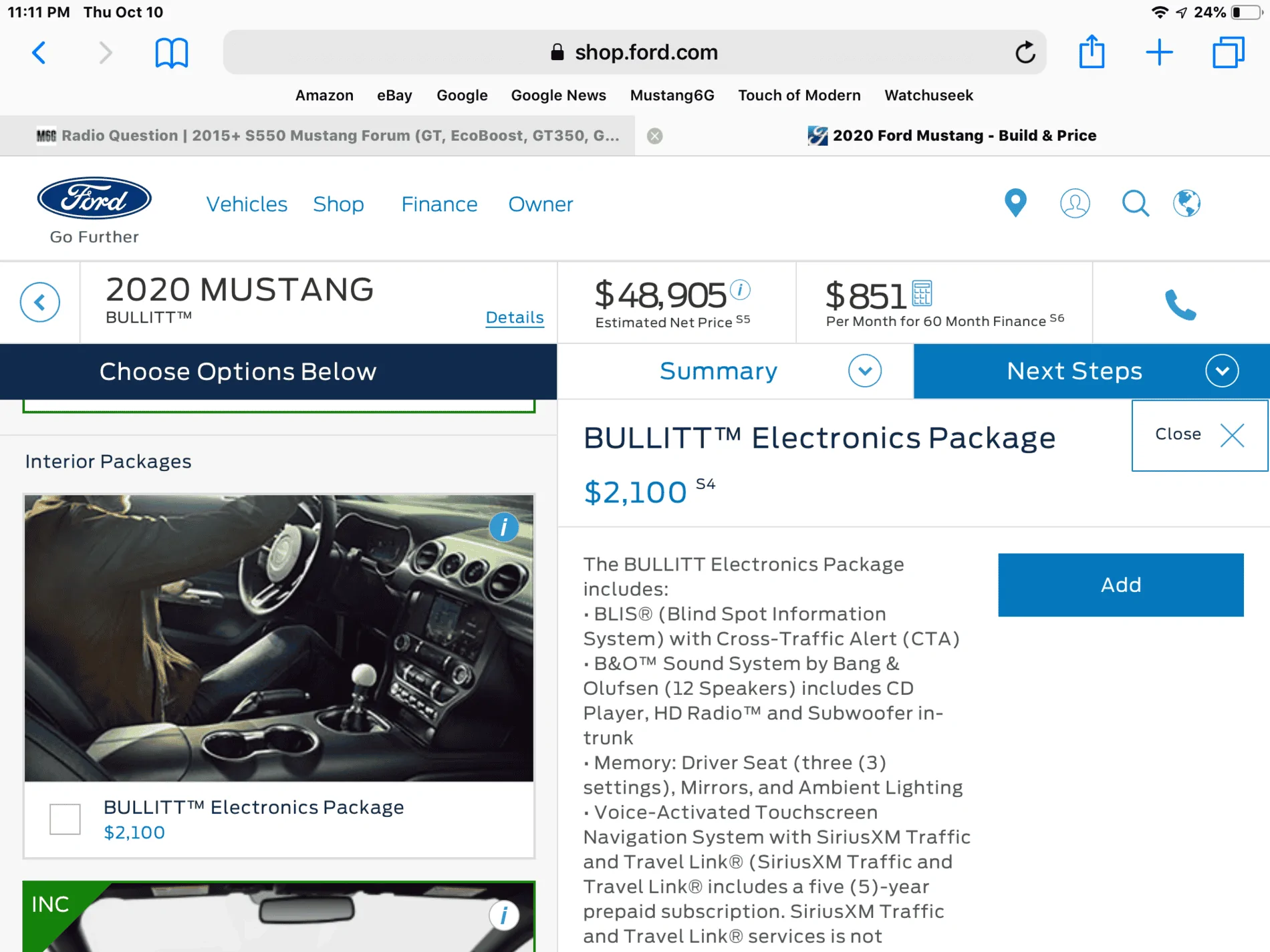Click the Summary tab label
This screenshot has width=1270, height=952.
pos(719,371)
